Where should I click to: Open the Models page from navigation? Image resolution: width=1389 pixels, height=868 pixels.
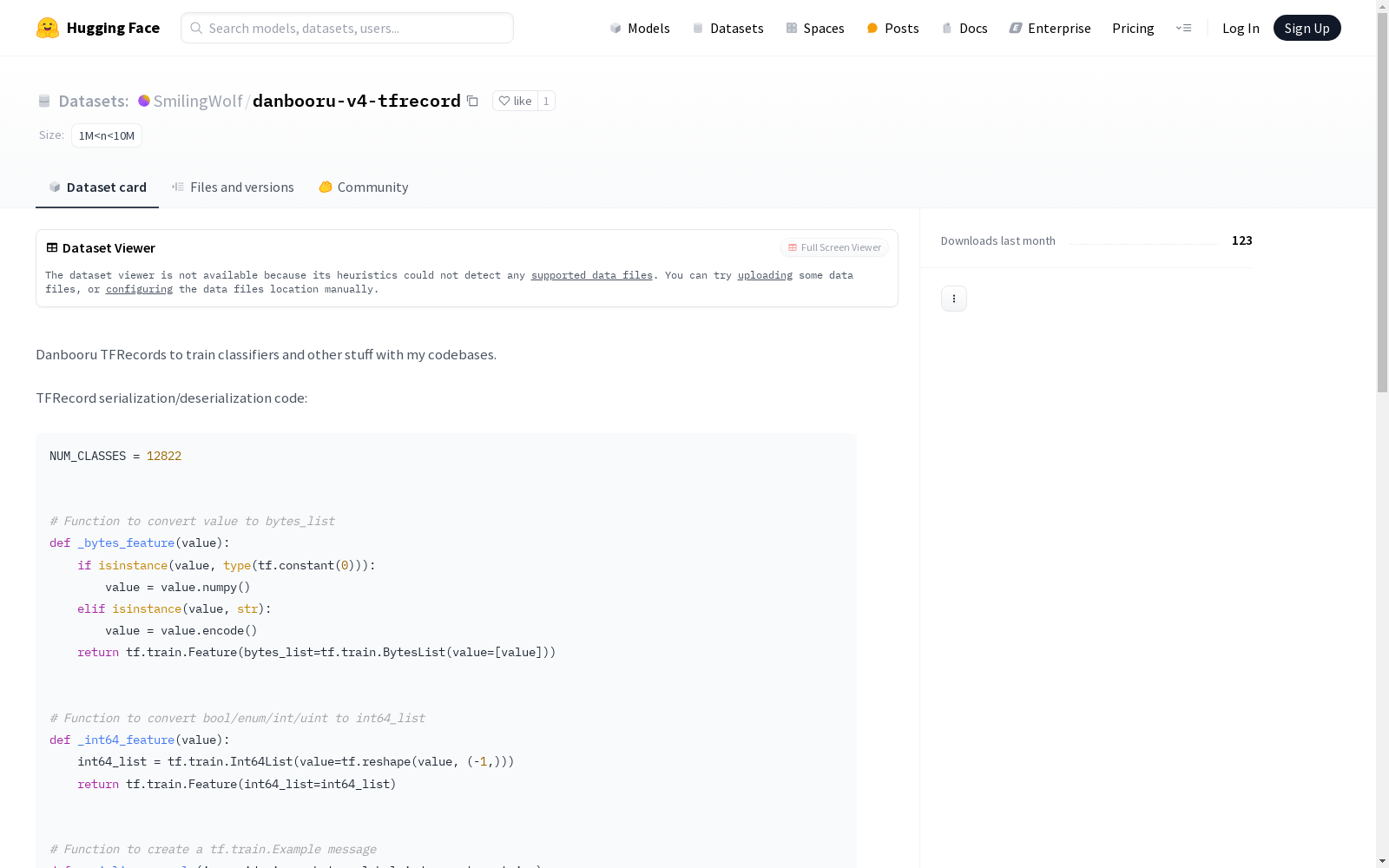[x=640, y=28]
